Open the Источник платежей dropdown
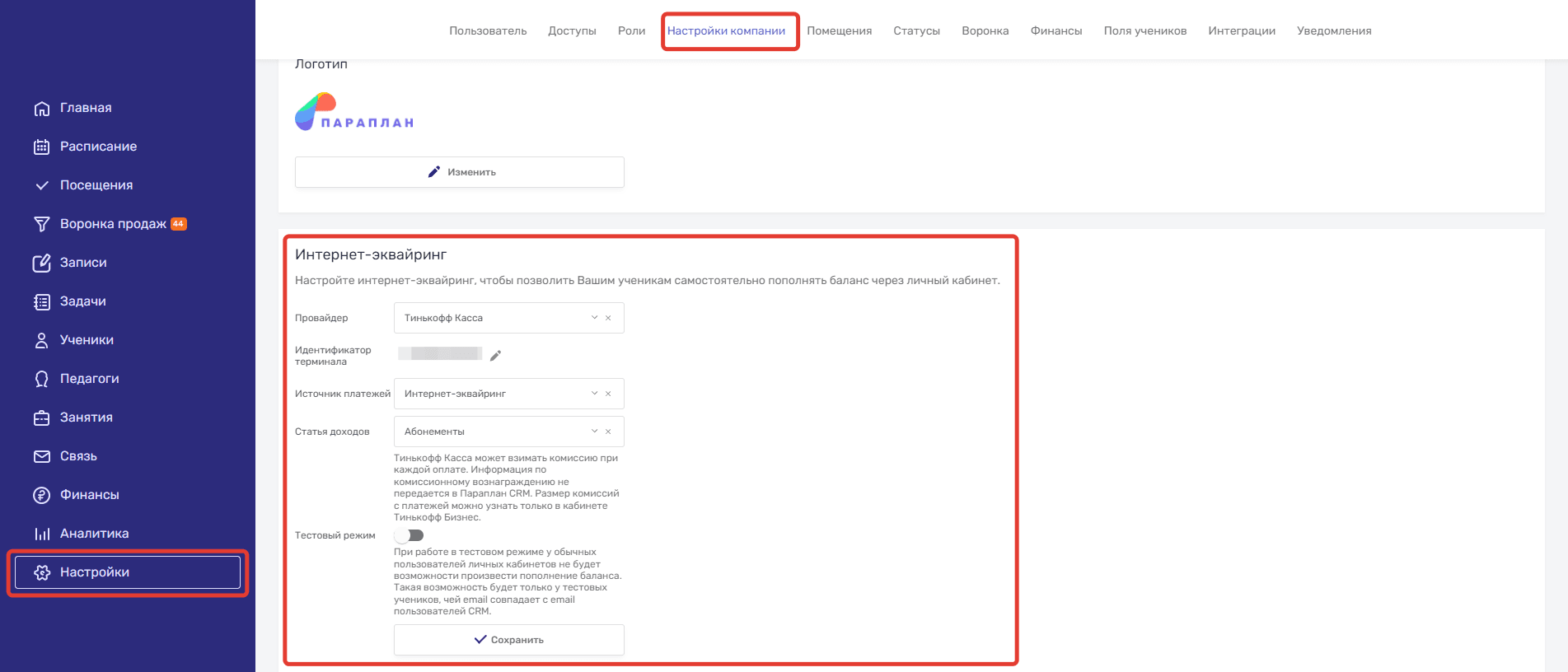 594,394
